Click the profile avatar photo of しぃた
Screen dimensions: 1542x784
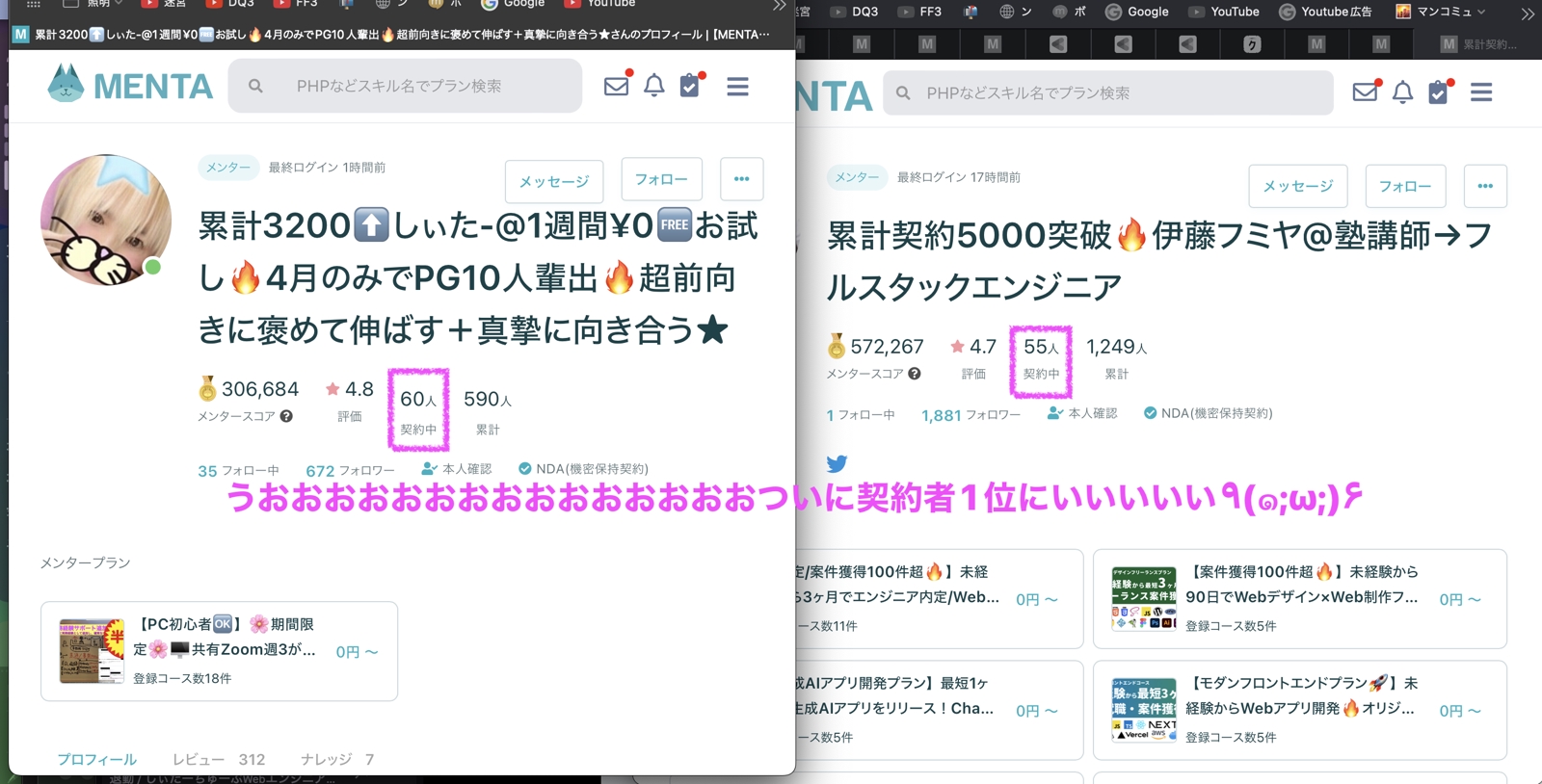point(106,220)
